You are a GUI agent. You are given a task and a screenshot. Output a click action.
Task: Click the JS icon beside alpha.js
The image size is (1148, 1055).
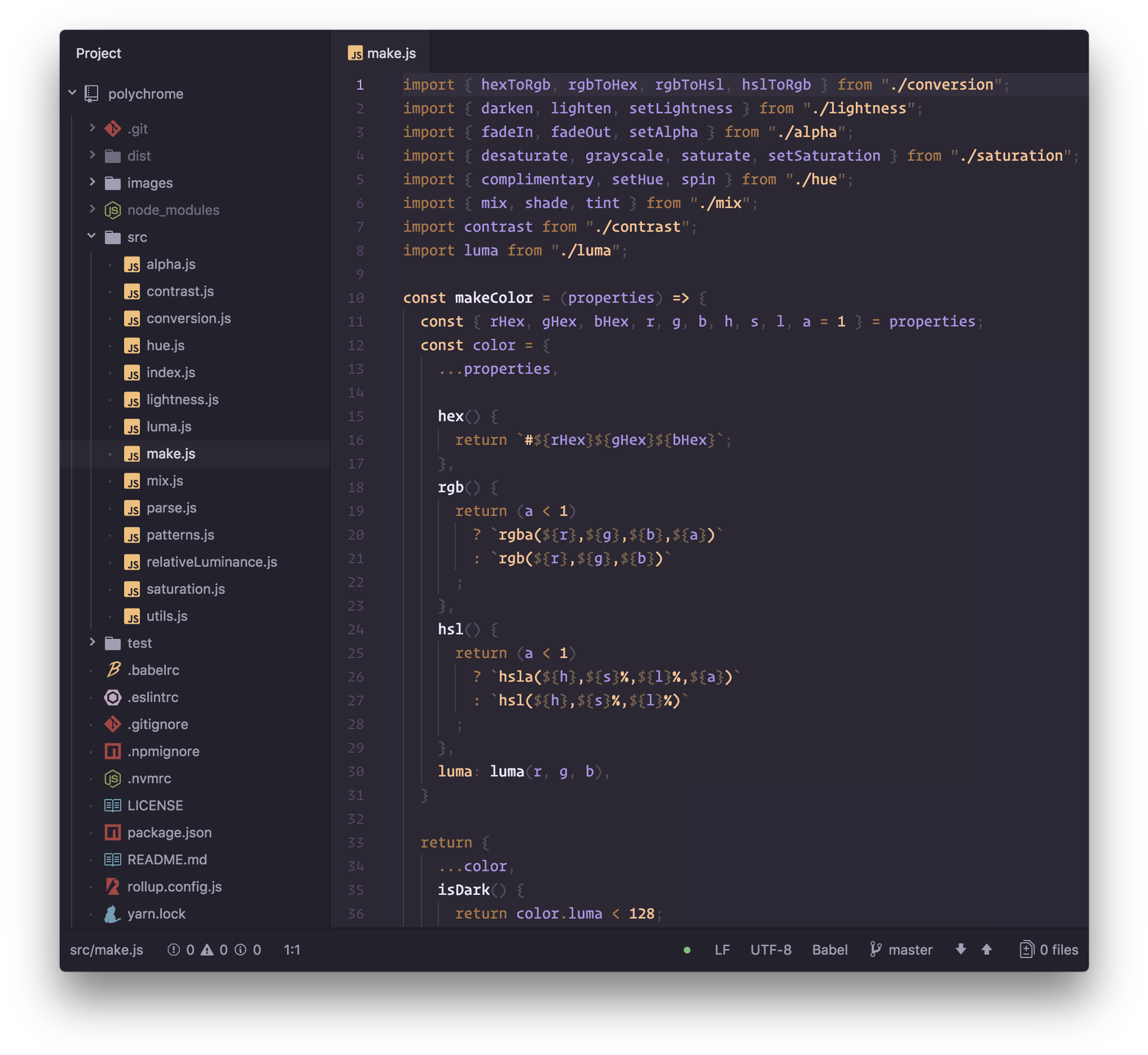tap(132, 264)
